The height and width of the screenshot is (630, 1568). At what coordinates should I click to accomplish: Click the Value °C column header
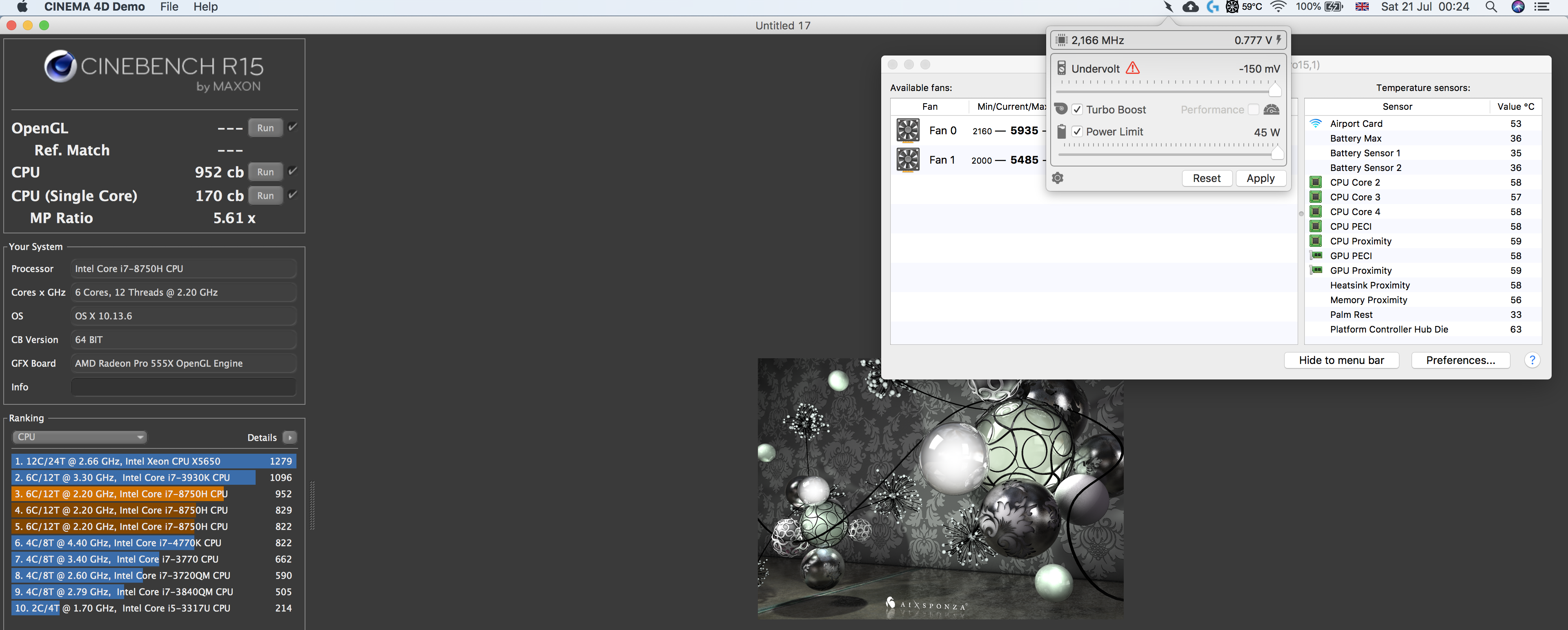click(1516, 106)
